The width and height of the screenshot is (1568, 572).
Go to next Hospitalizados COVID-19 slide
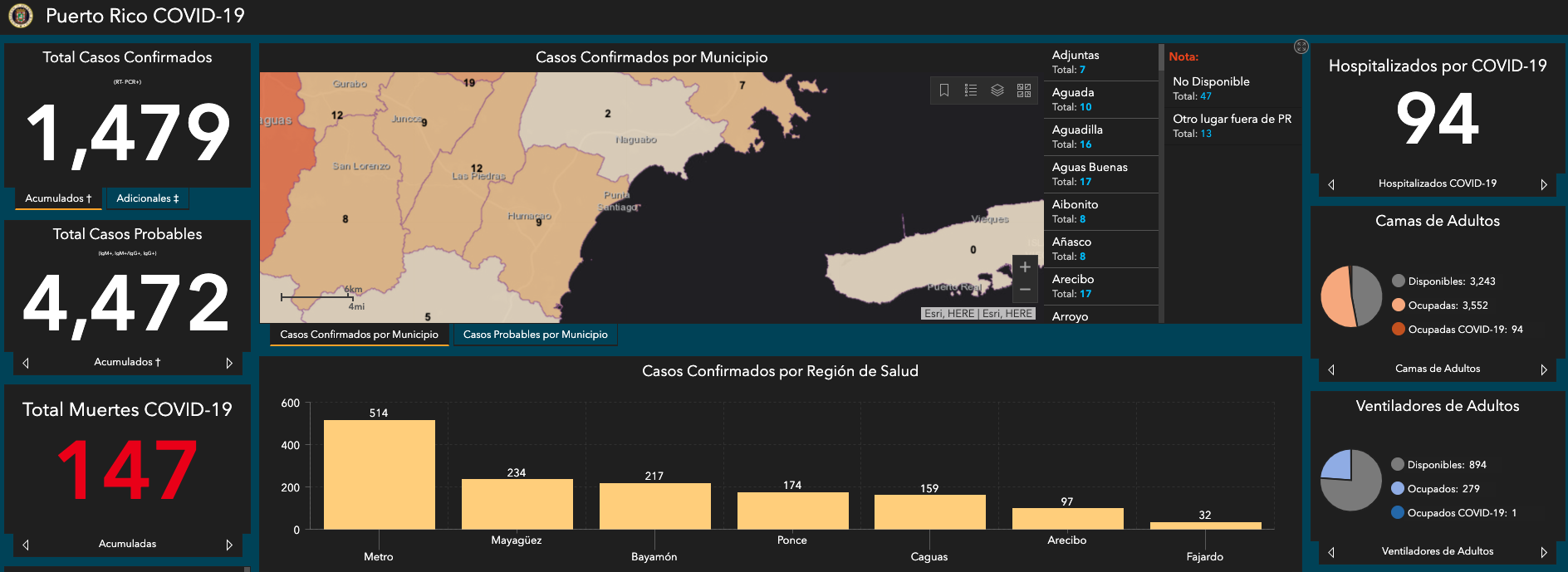point(1544,184)
